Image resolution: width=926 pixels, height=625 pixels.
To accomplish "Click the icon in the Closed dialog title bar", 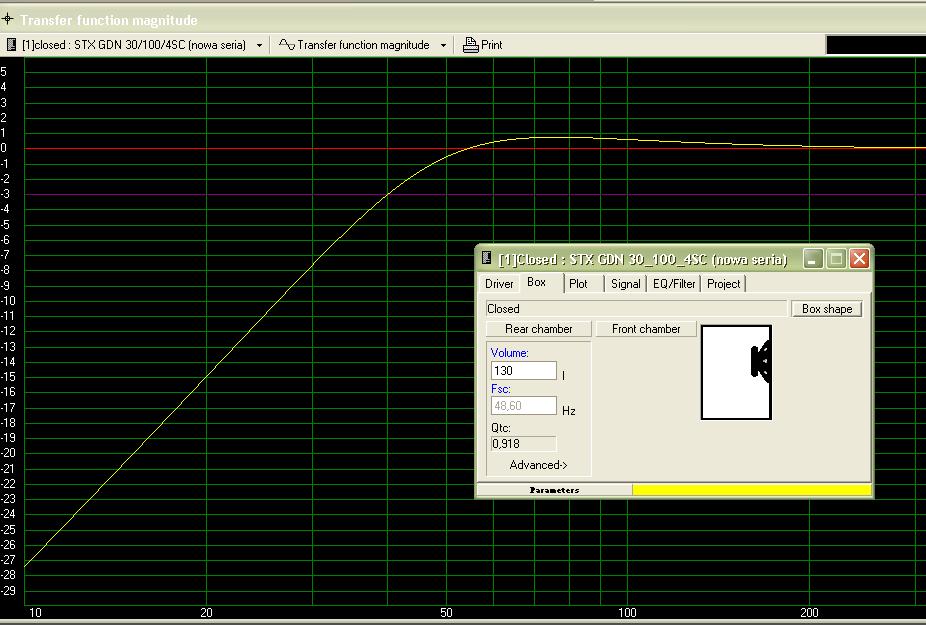I will (487, 259).
